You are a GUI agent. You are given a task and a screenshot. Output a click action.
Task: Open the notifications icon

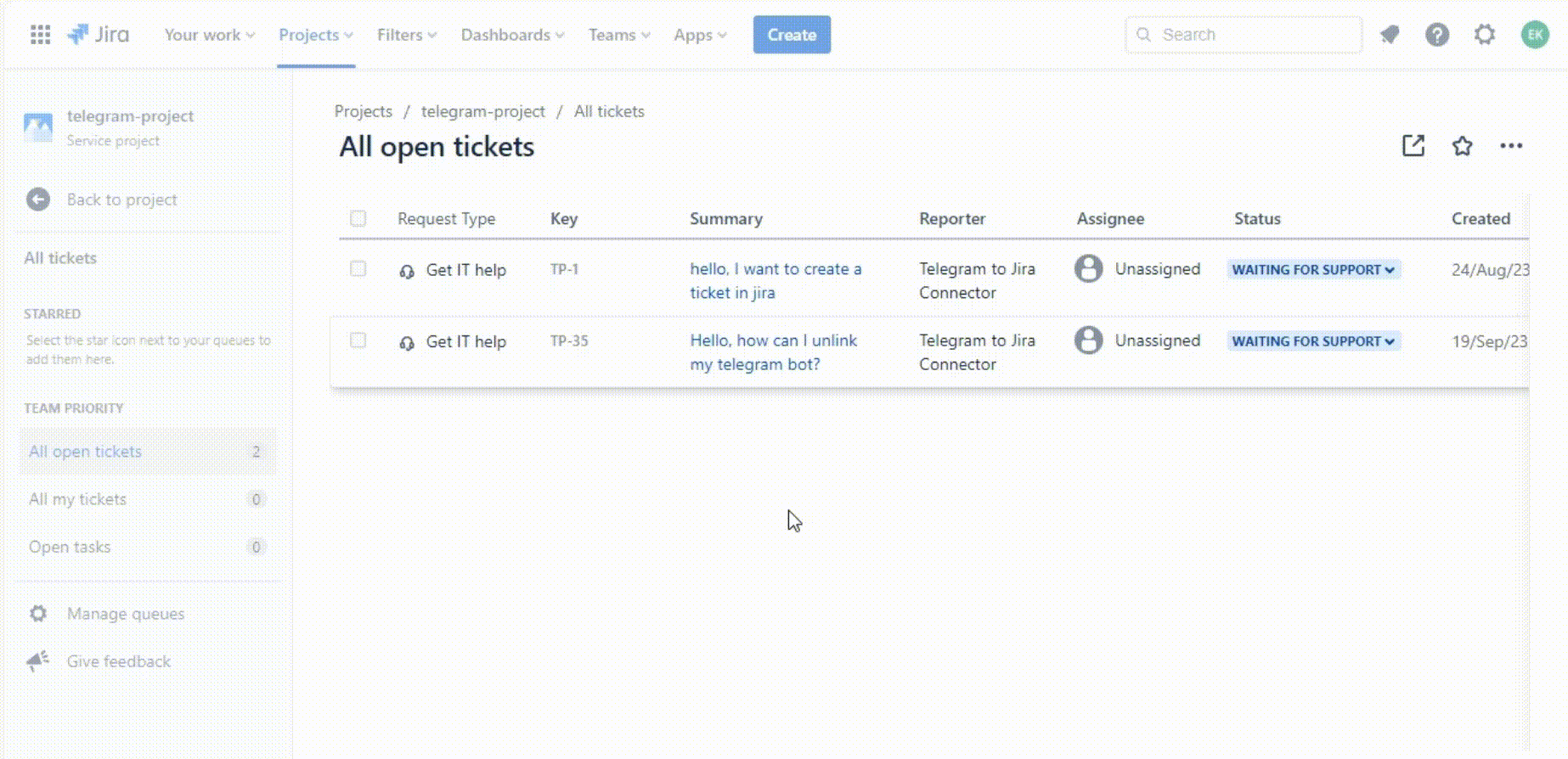click(1390, 35)
